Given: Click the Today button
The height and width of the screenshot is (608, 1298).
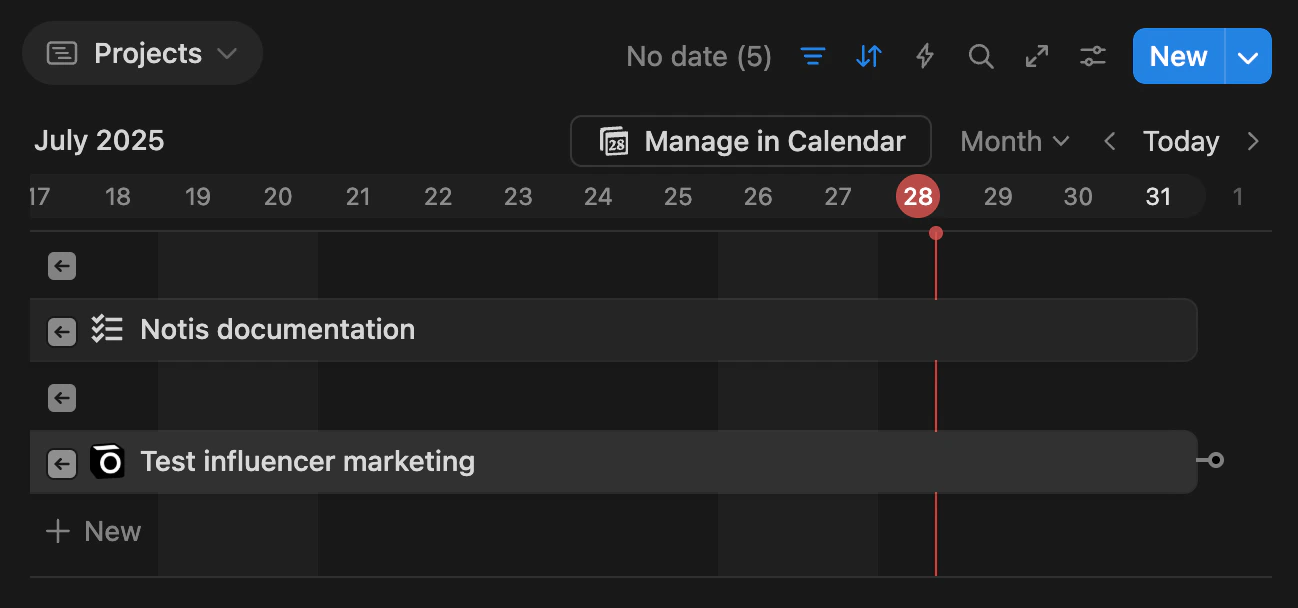Looking at the screenshot, I should click(1181, 141).
